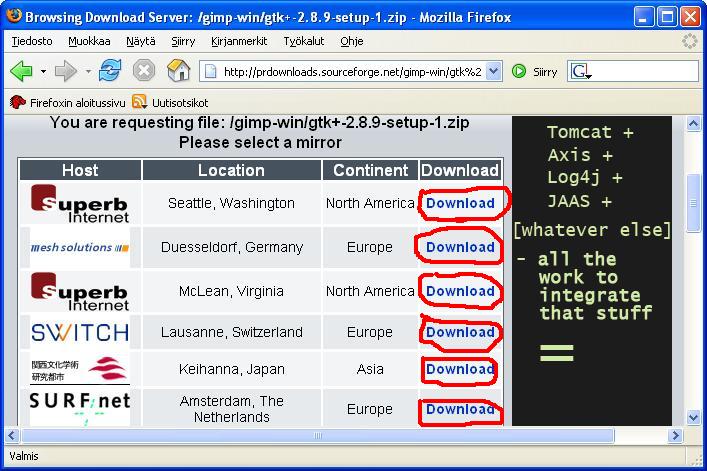Open the search engine selector dropdown
This screenshot has width=707, height=471.
click(581, 72)
